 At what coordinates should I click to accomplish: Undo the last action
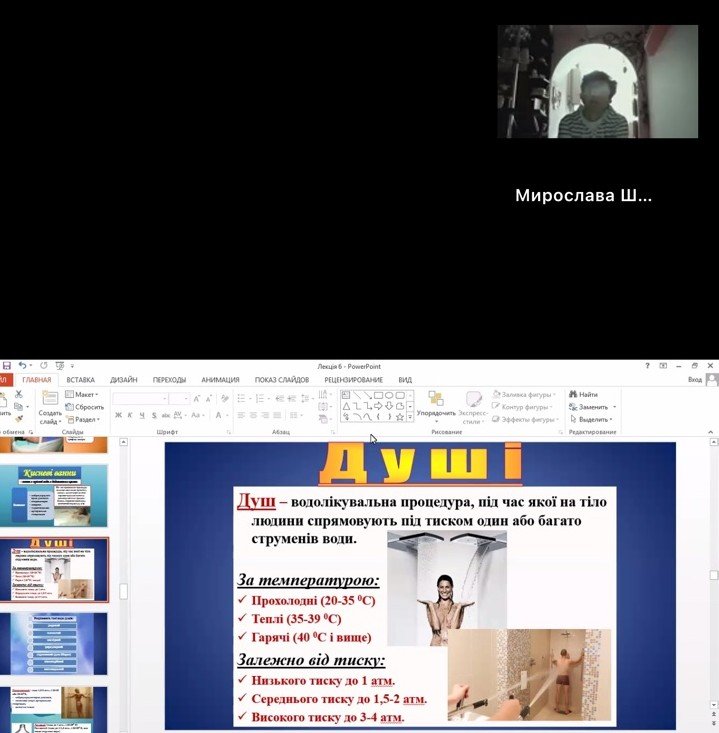pyautogui.click(x=21, y=366)
